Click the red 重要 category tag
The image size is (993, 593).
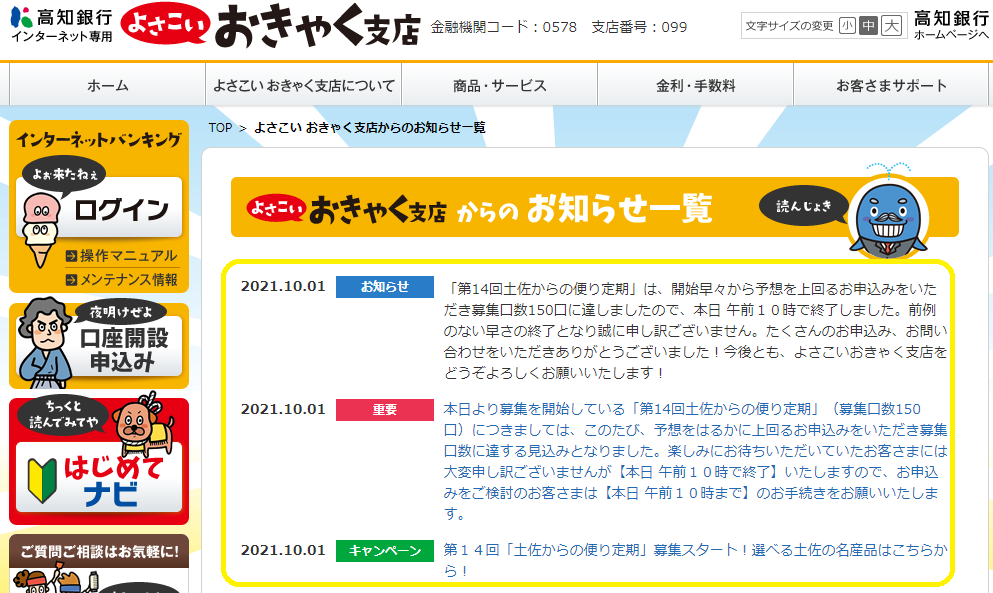[x=384, y=410]
